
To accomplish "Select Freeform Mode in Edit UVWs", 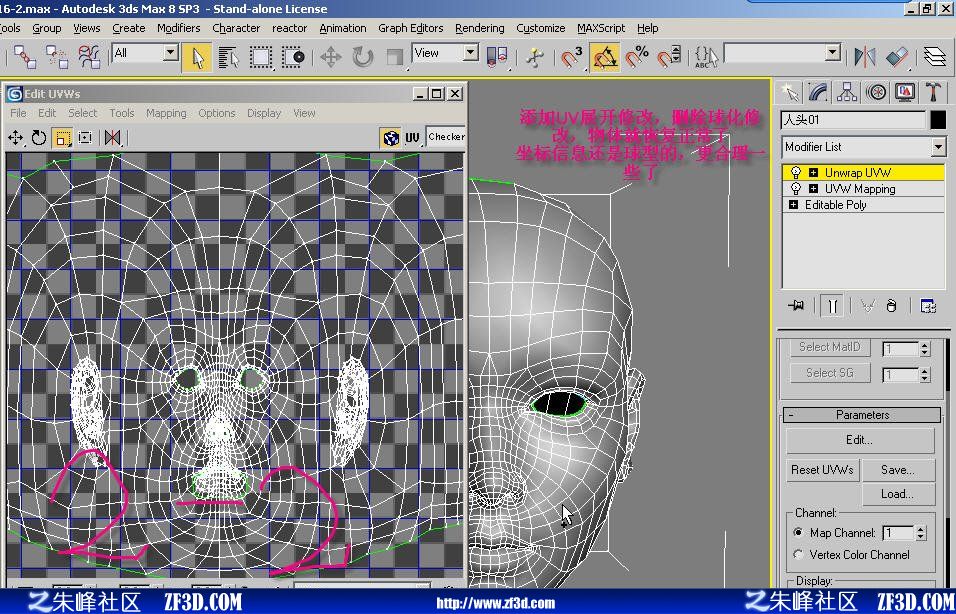I will pos(85,138).
